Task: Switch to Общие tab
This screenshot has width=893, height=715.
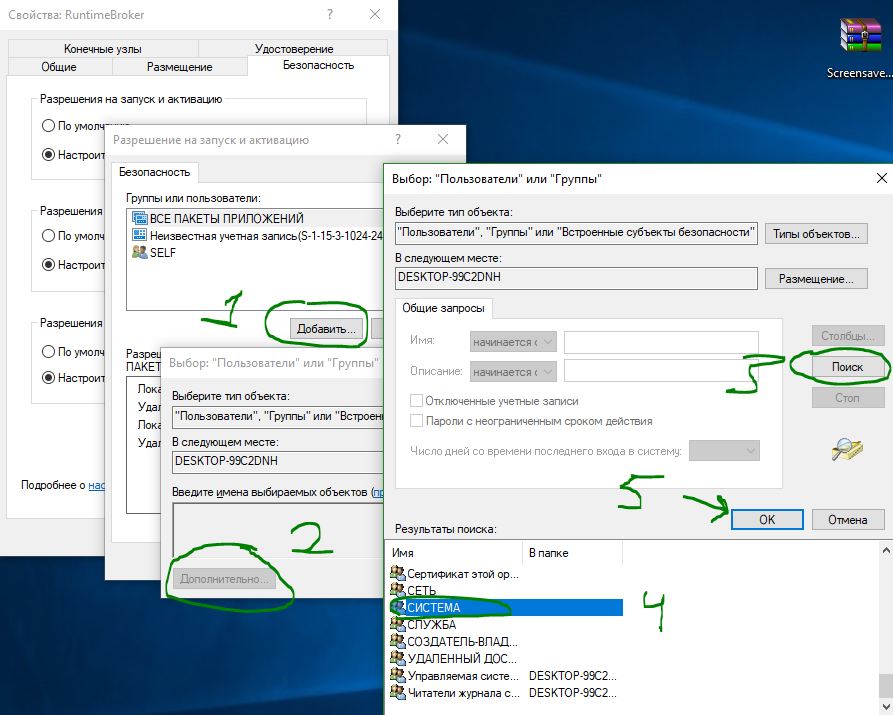Action: point(59,67)
